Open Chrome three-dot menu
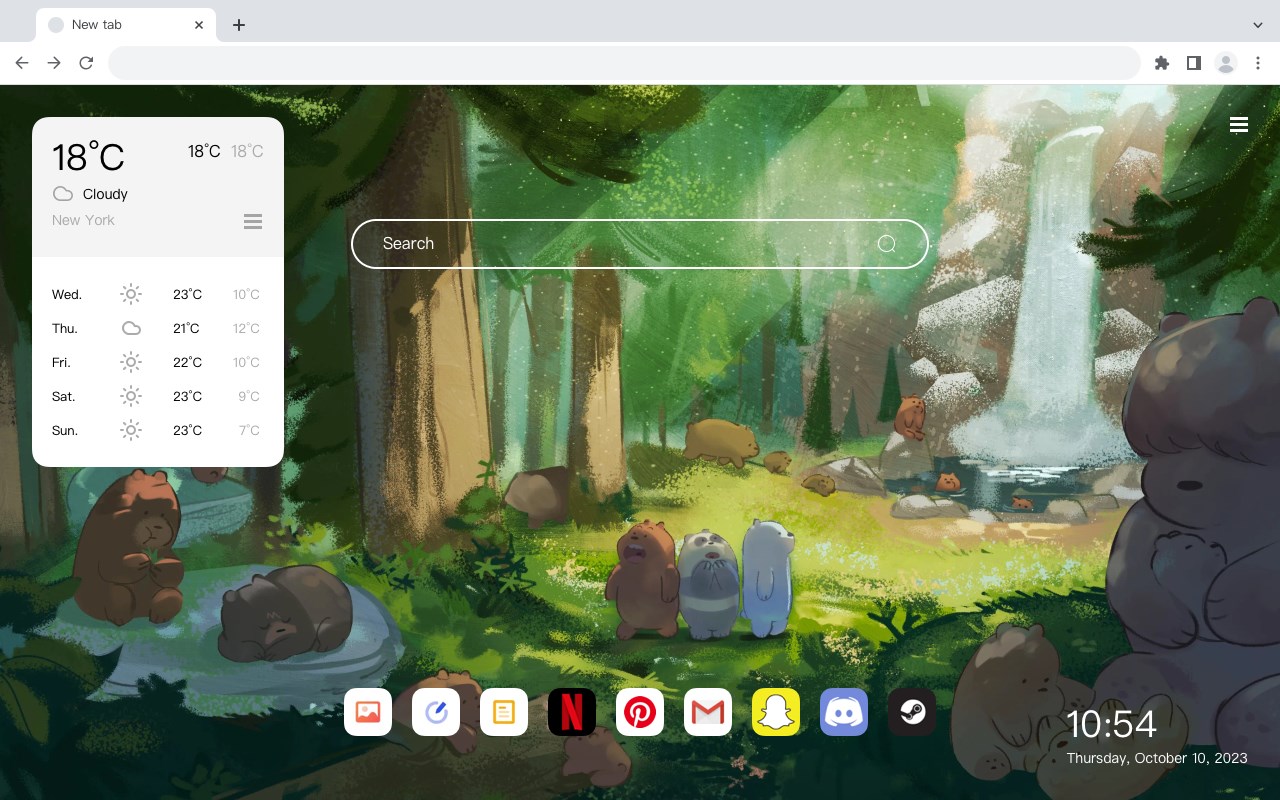The height and width of the screenshot is (800, 1280). [x=1258, y=63]
